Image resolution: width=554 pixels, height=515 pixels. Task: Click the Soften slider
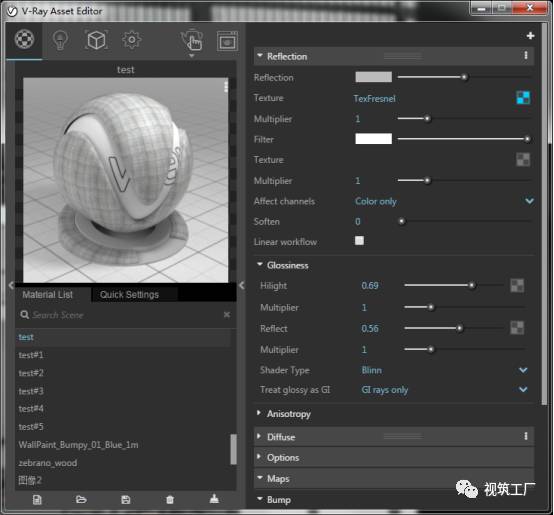tap(464, 221)
